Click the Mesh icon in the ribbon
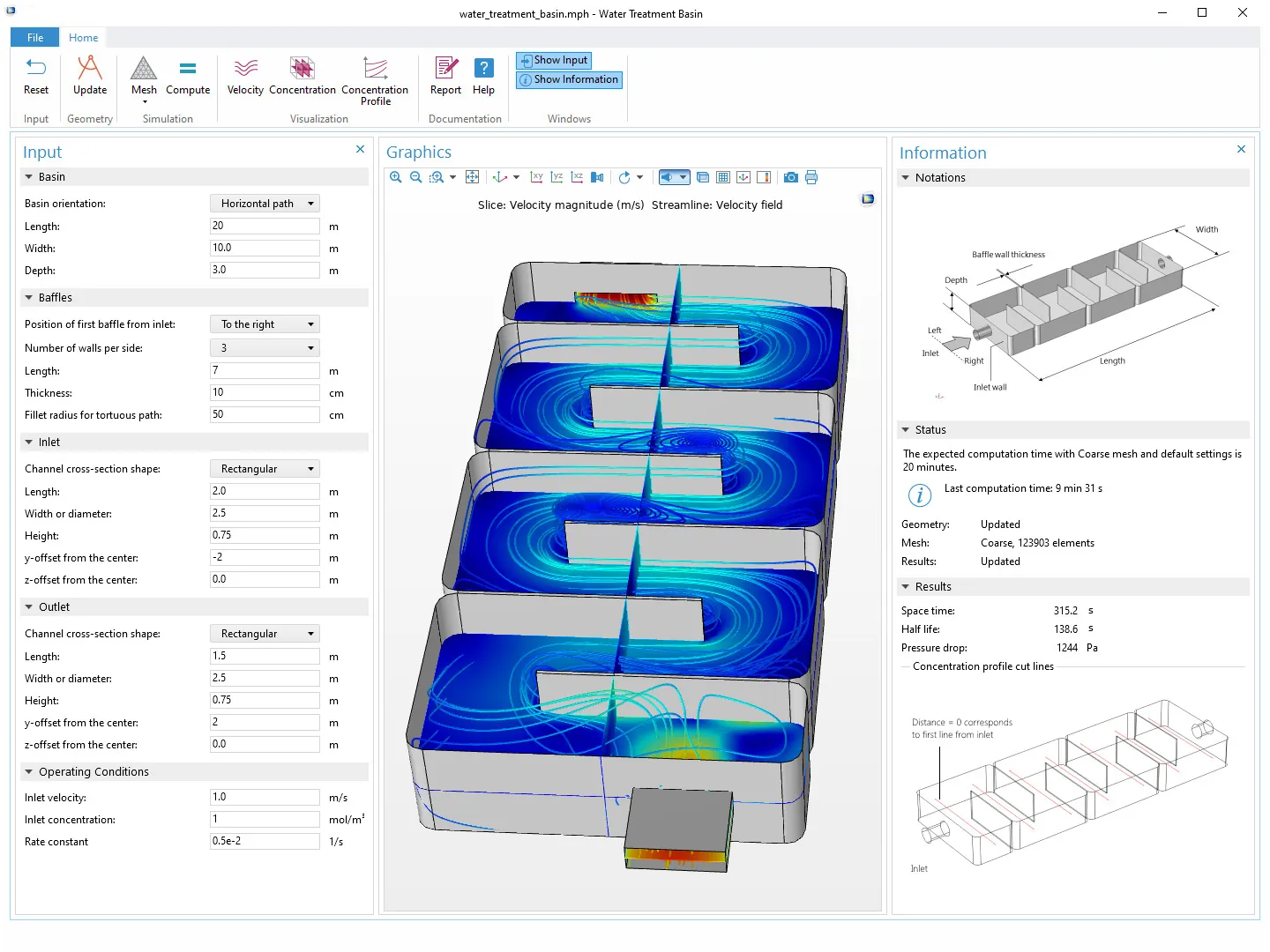 144,76
